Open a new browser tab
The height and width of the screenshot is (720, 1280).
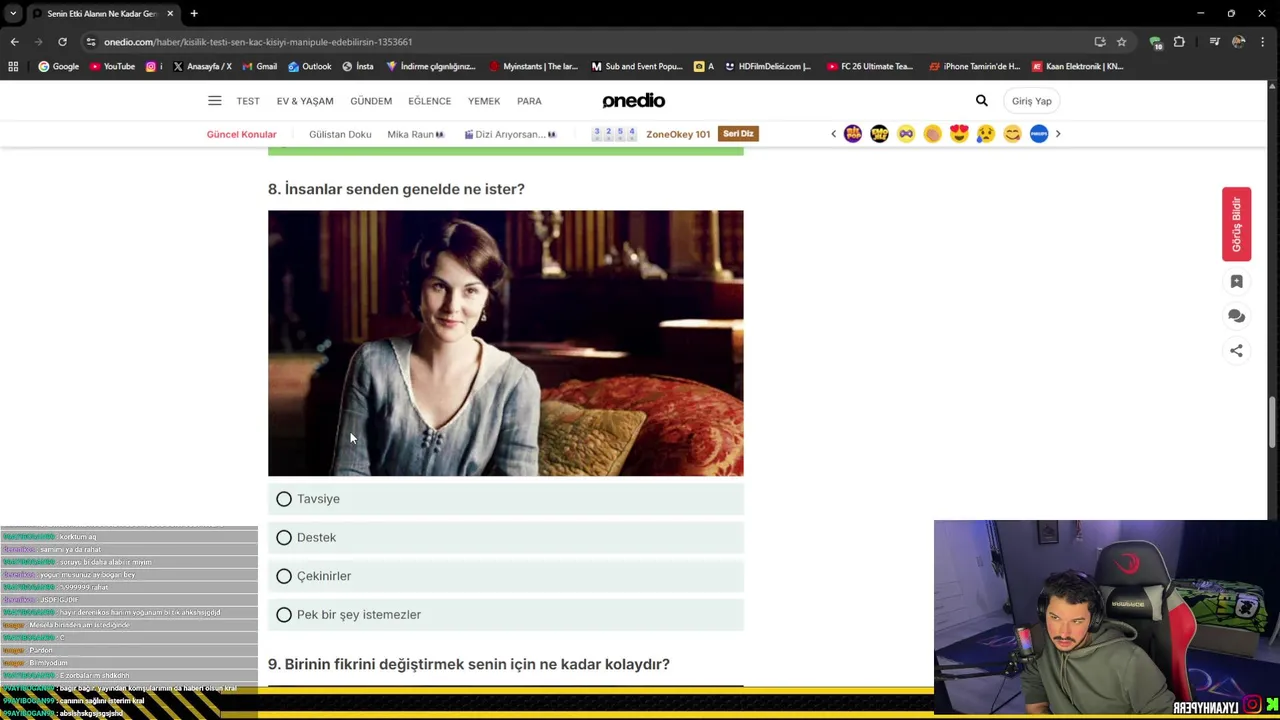194,14
